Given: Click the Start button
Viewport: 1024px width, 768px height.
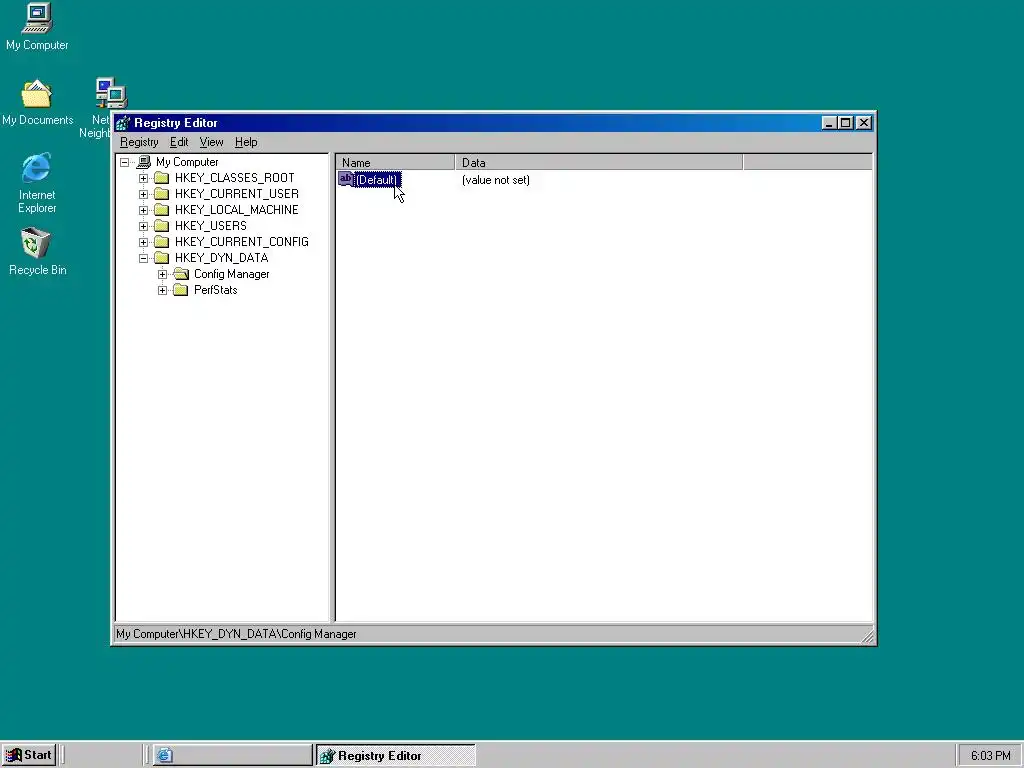Looking at the screenshot, I should click(29, 756).
